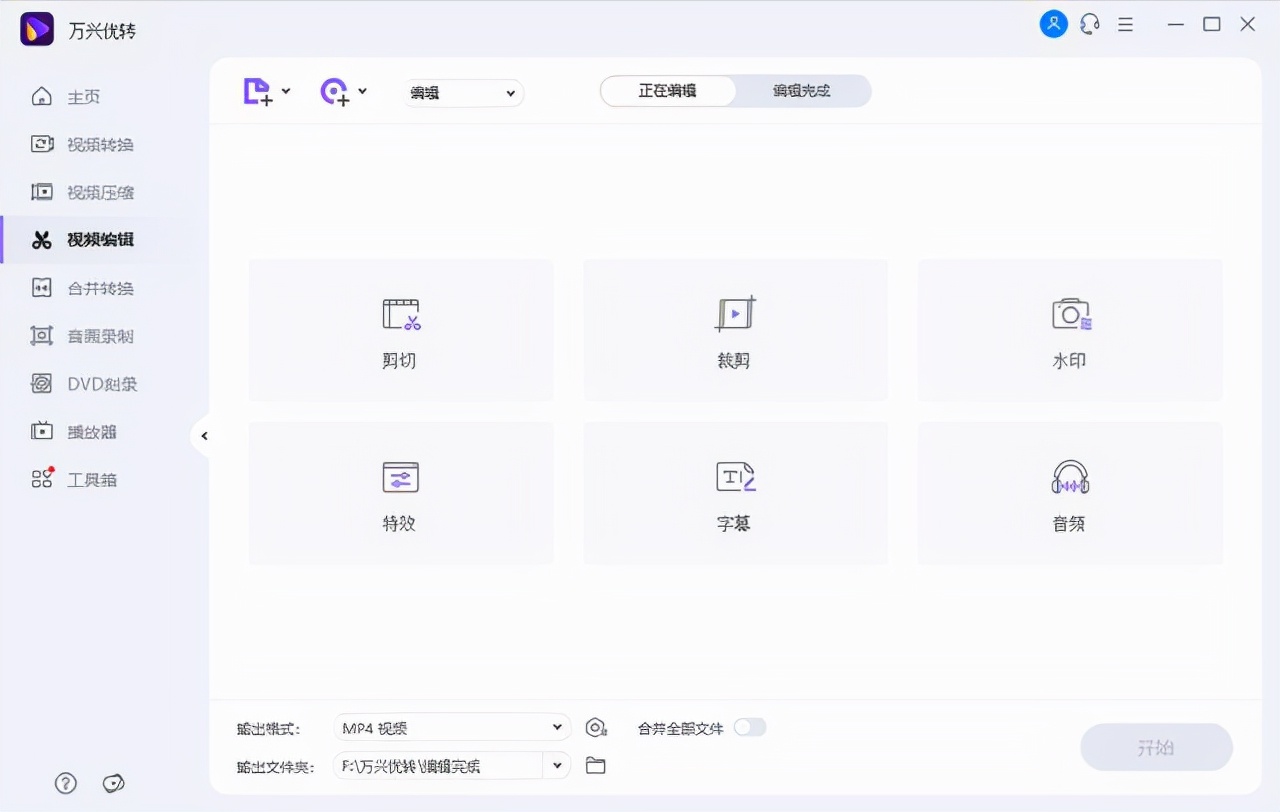The width and height of the screenshot is (1280, 812).
Task: Enable the 合并全部文件 merge switch
Action: 750,728
